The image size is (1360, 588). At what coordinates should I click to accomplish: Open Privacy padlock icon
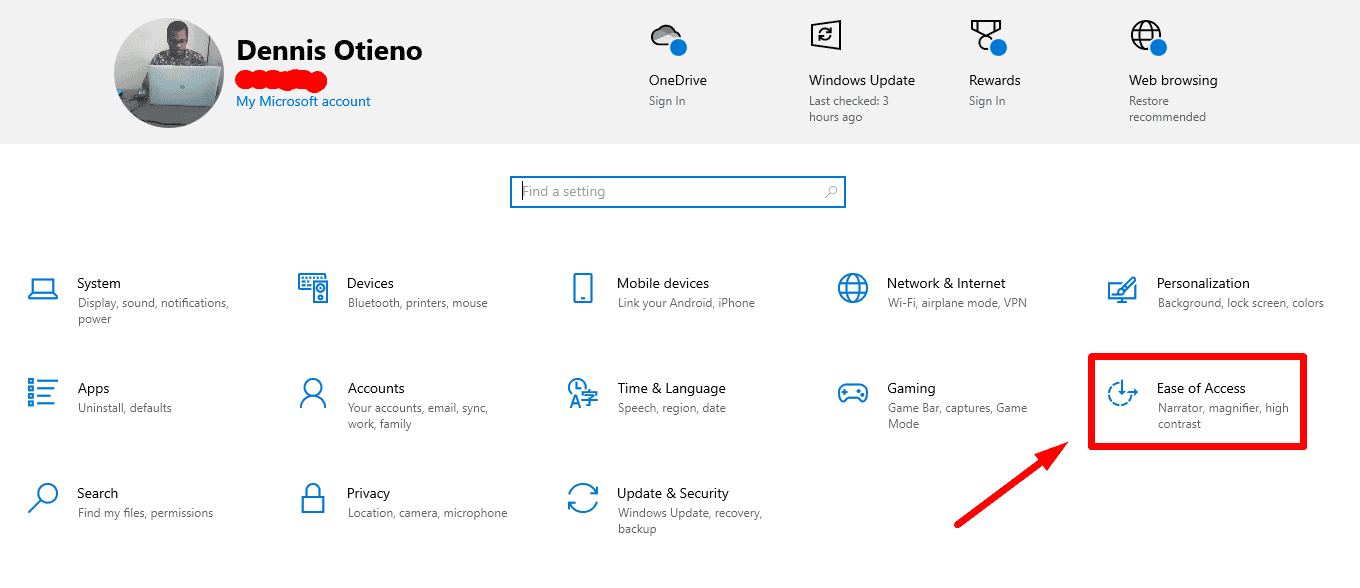(313, 498)
